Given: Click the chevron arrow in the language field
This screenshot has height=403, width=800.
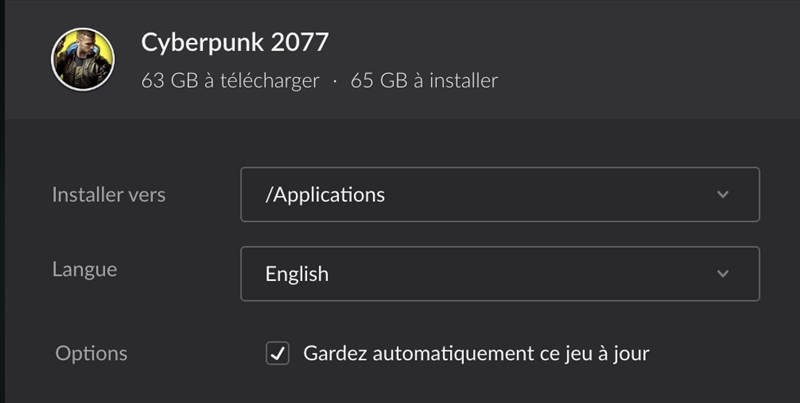Looking at the screenshot, I should click(x=723, y=273).
